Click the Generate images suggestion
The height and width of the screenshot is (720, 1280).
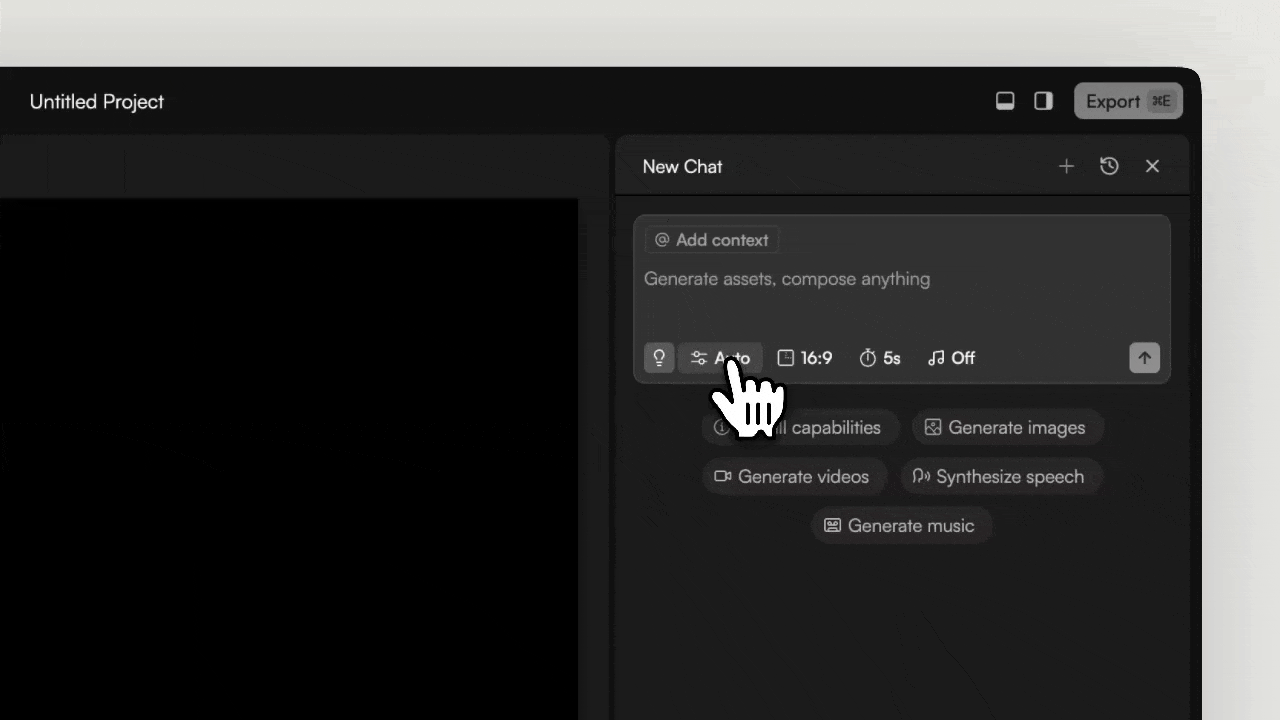(1007, 427)
